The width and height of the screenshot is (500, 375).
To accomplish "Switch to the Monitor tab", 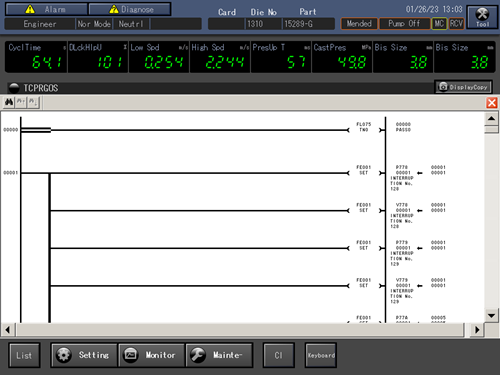I will [151, 355].
